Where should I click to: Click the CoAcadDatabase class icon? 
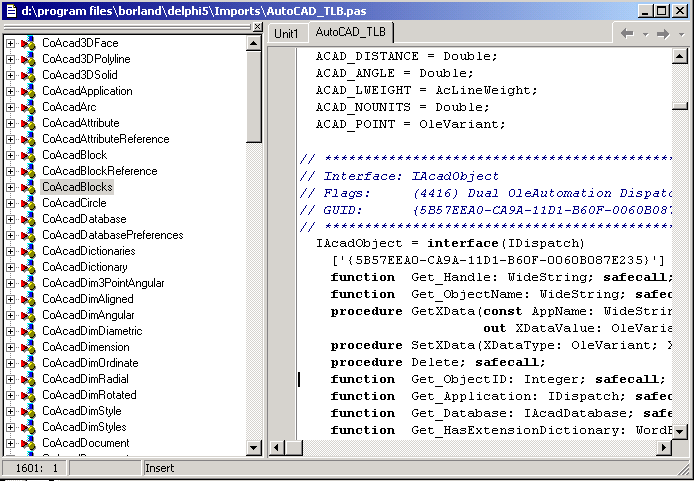(x=28, y=219)
